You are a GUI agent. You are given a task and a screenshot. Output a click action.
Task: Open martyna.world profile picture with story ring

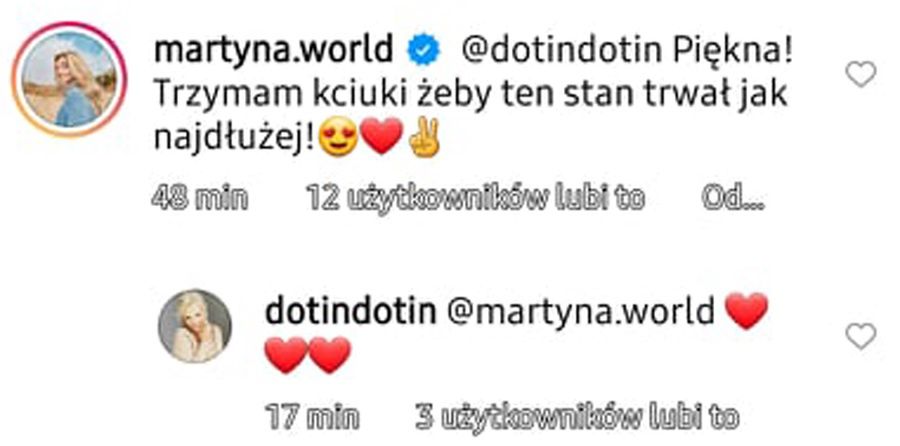point(69,79)
